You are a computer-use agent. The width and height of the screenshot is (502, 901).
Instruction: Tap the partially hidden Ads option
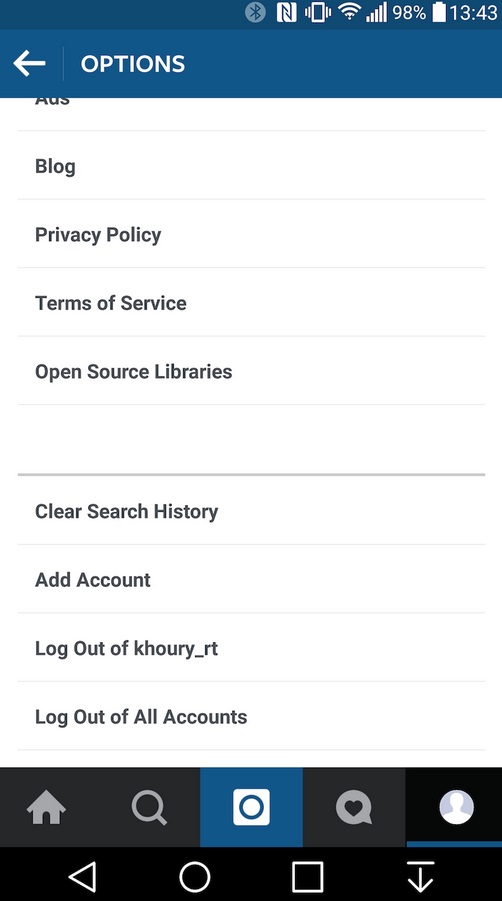click(251, 114)
